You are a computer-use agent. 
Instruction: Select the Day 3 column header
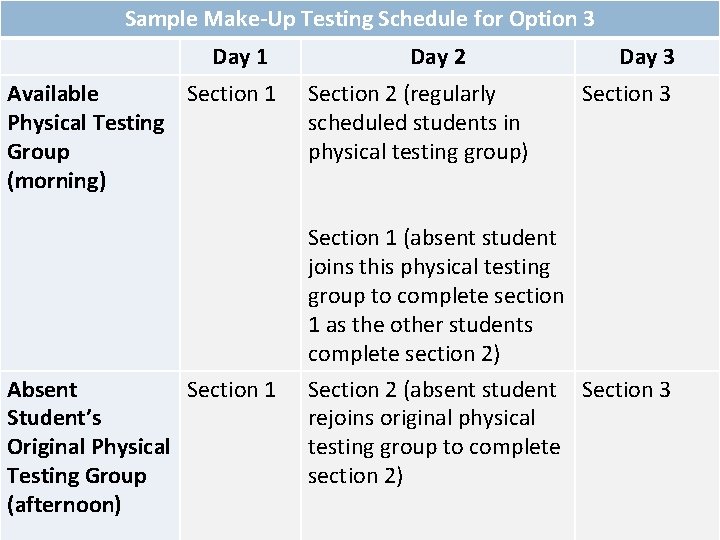646,57
